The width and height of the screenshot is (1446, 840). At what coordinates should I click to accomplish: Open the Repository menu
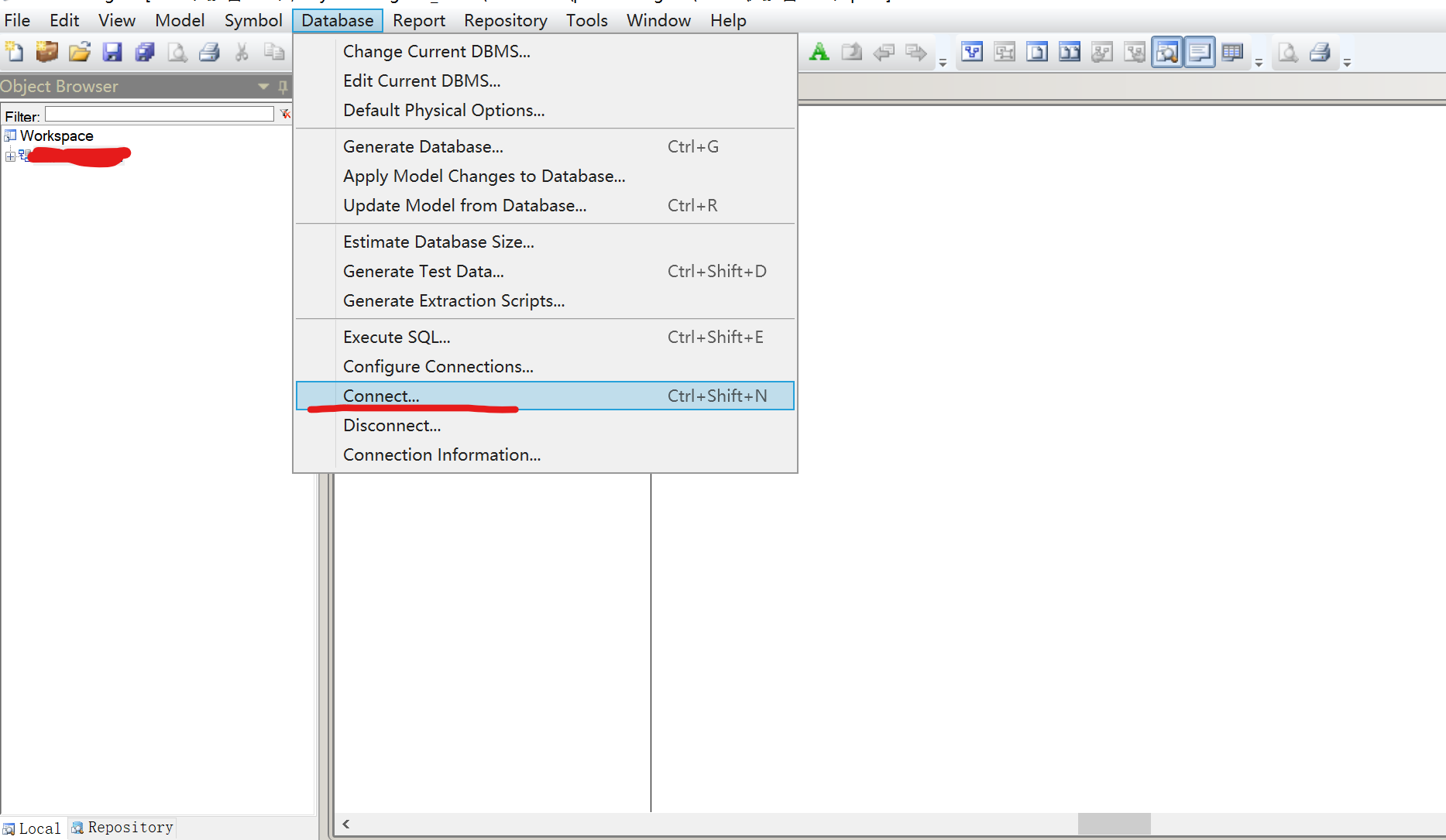505,21
